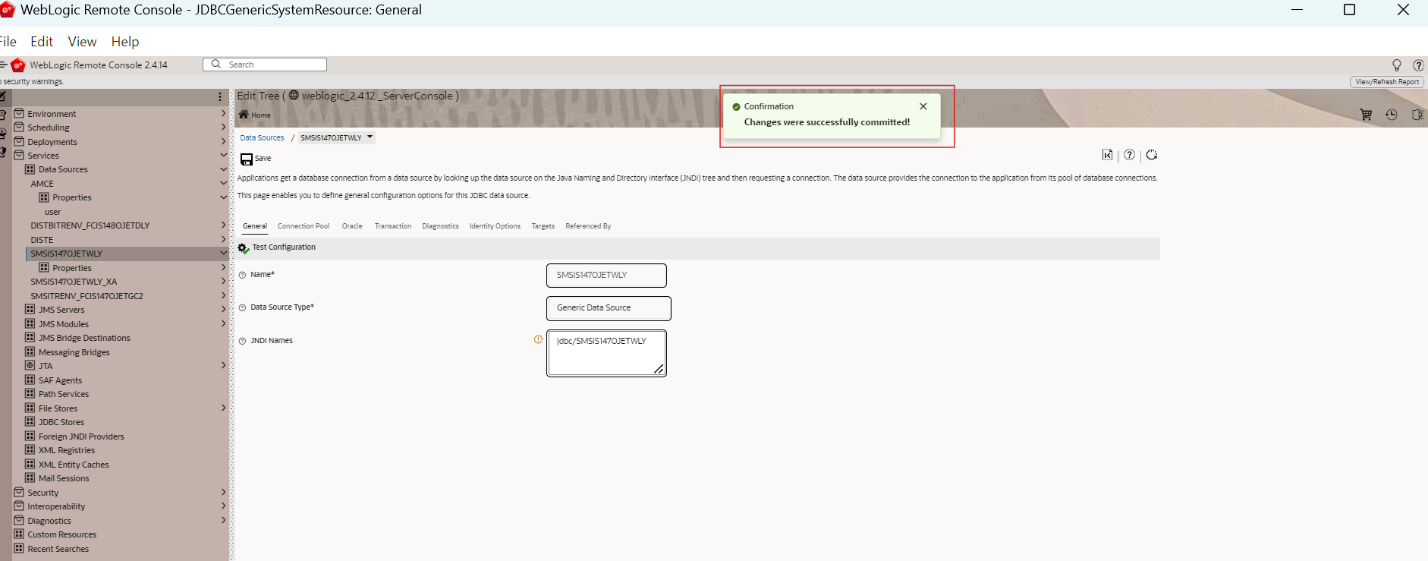Click the page help question mark icon
The height and width of the screenshot is (561, 1428).
coord(1130,155)
